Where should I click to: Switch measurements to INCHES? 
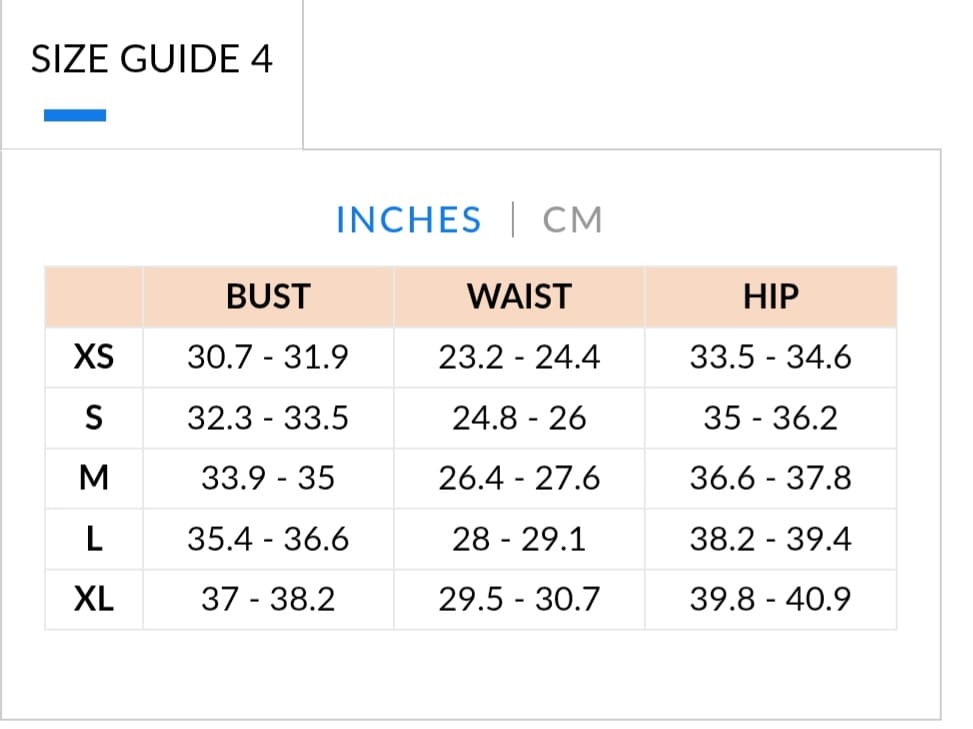[x=408, y=220]
